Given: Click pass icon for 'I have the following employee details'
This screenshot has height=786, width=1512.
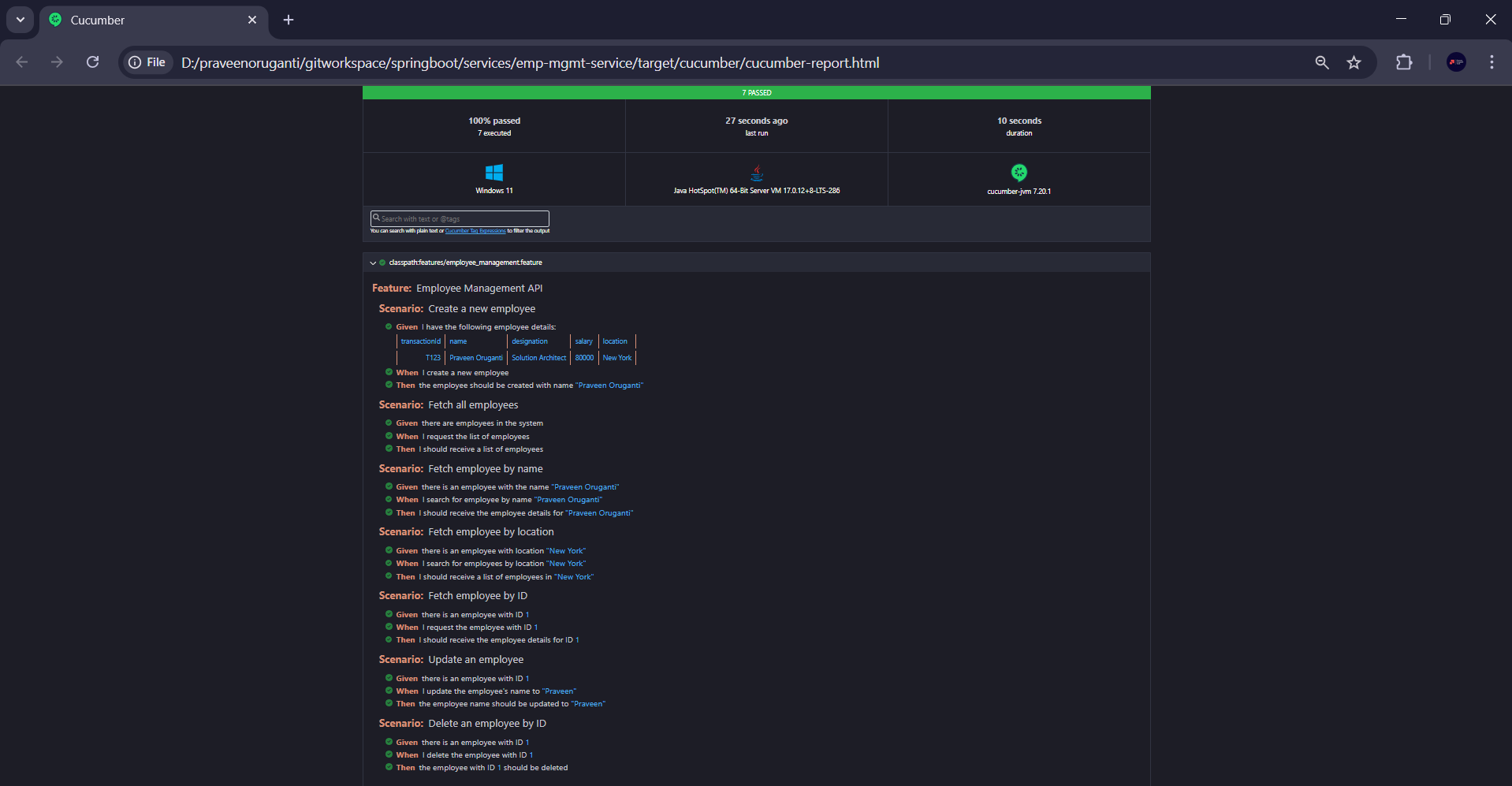Looking at the screenshot, I should [389, 326].
